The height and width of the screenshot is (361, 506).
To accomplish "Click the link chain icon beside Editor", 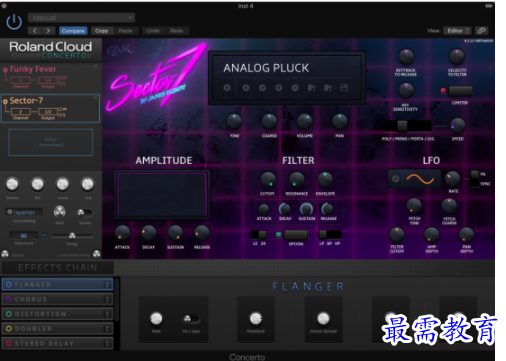I will pyautogui.click(x=481, y=31).
